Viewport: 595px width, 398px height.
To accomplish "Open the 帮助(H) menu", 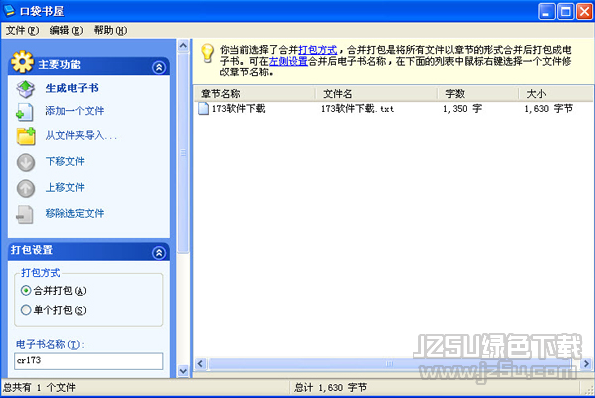I will (x=110, y=30).
